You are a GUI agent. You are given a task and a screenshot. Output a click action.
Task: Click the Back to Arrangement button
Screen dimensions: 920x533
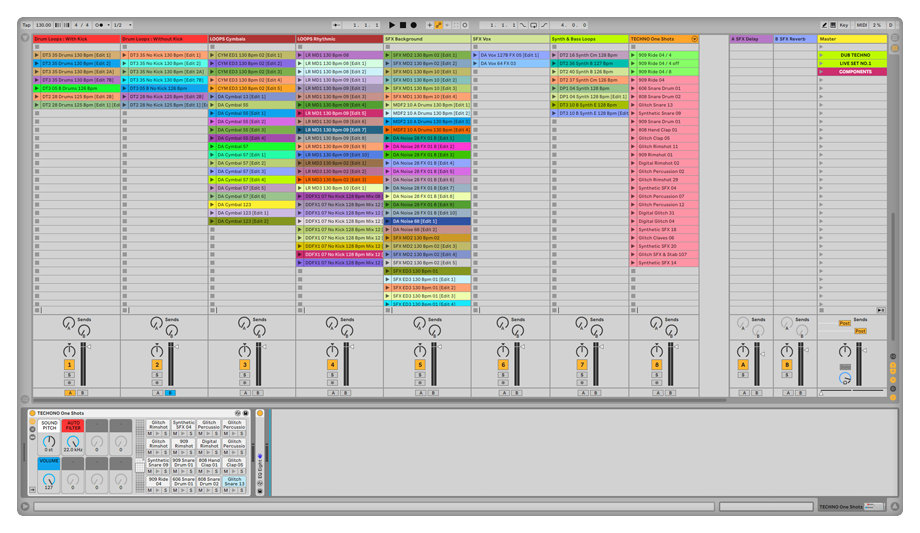click(880, 310)
